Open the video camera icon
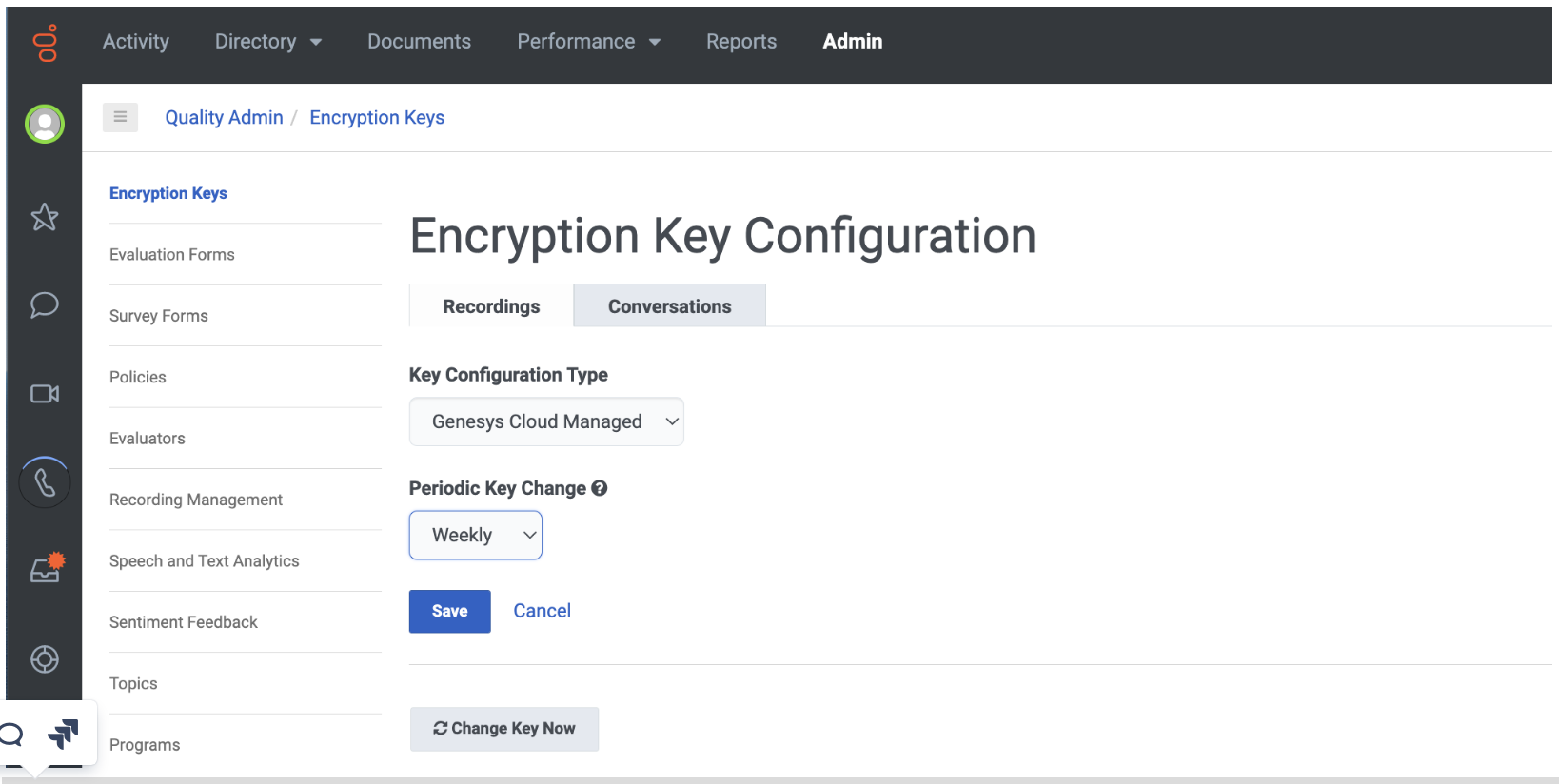The width and height of the screenshot is (1559, 784). pyautogui.click(x=45, y=393)
